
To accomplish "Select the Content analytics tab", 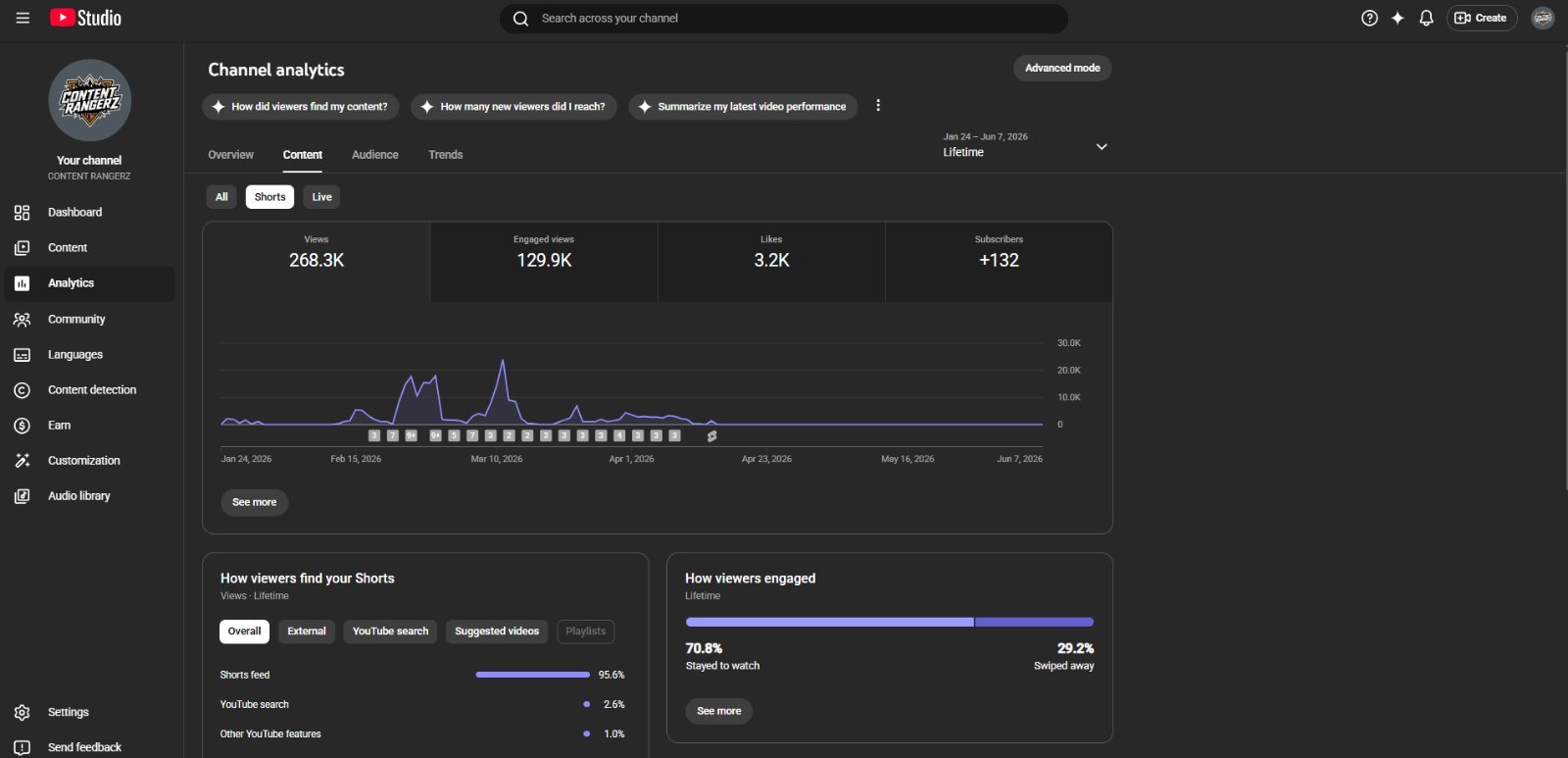I will click(303, 155).
